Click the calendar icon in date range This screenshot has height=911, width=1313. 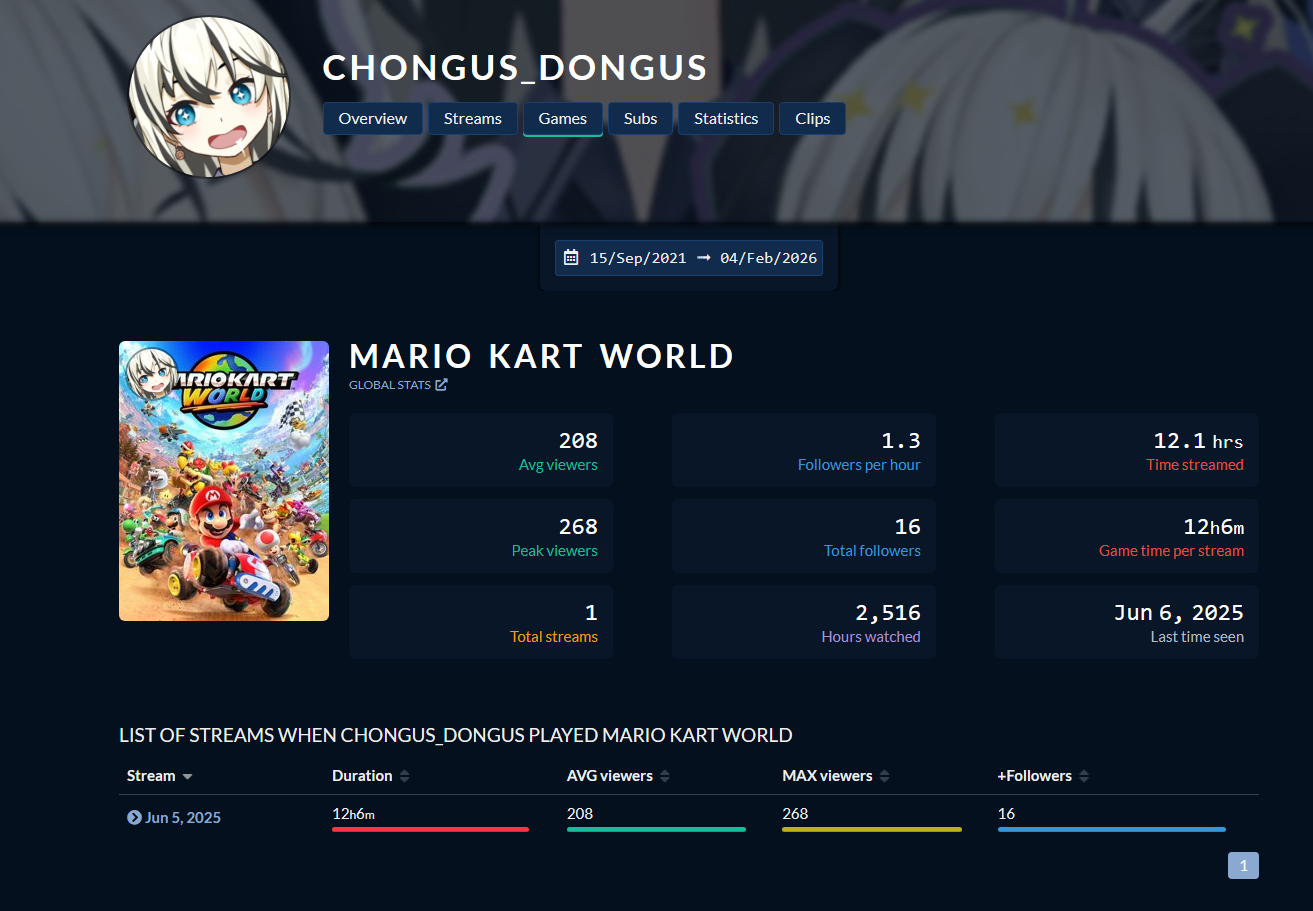point(571,257)
